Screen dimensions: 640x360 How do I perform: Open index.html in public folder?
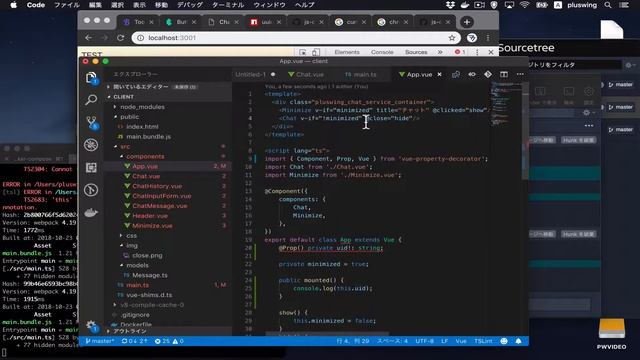tap(142, 127)
